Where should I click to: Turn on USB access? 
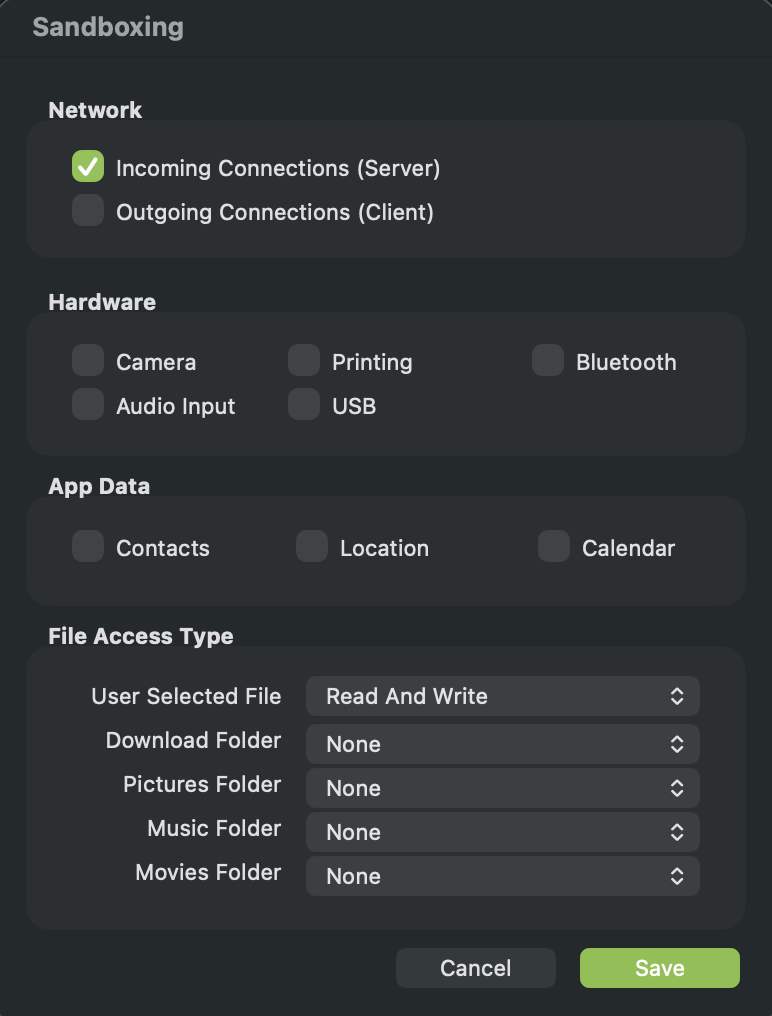tap(304, 405)
